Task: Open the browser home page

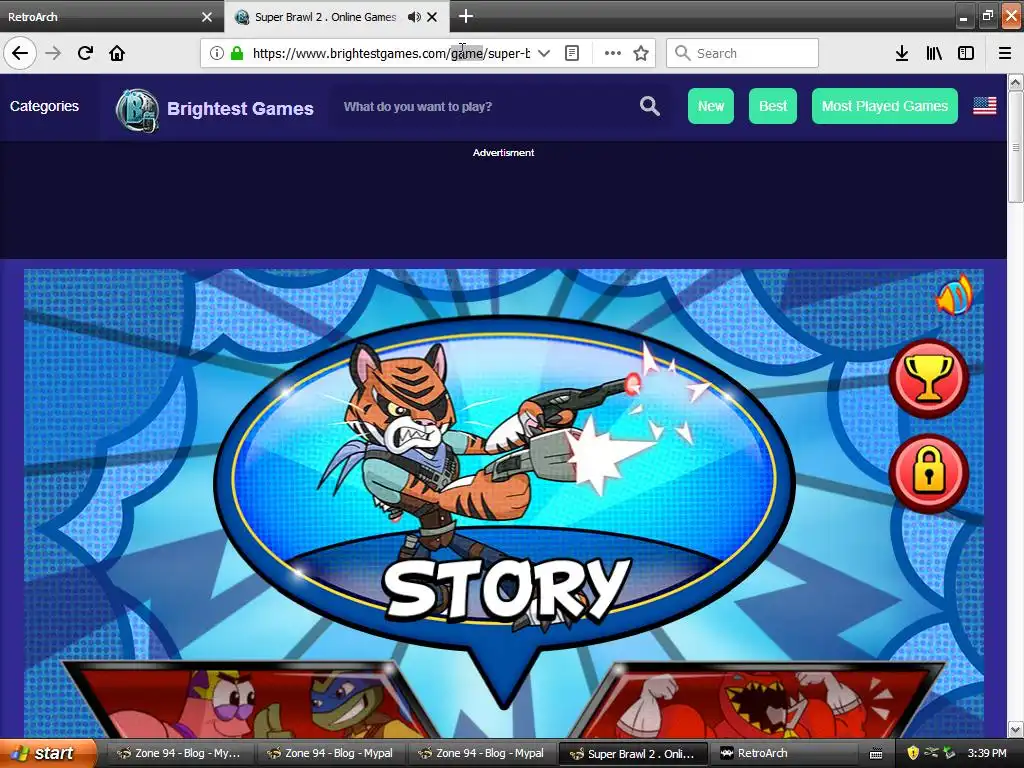Action: tap(117, 53)
